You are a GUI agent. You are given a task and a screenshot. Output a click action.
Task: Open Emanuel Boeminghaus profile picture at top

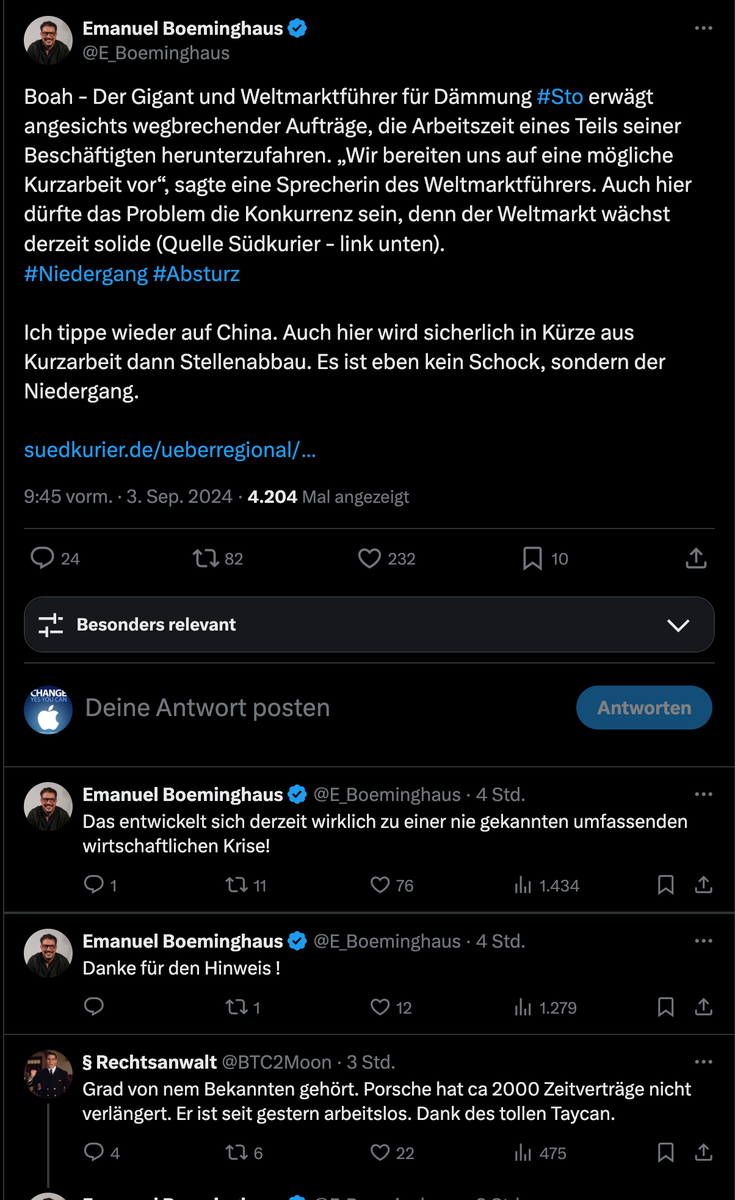click(48, 41)
